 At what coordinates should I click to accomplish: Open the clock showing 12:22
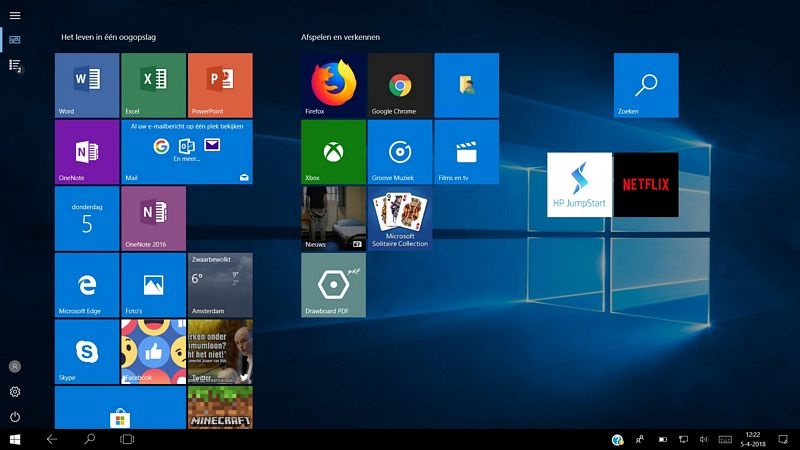pos(753,439)
